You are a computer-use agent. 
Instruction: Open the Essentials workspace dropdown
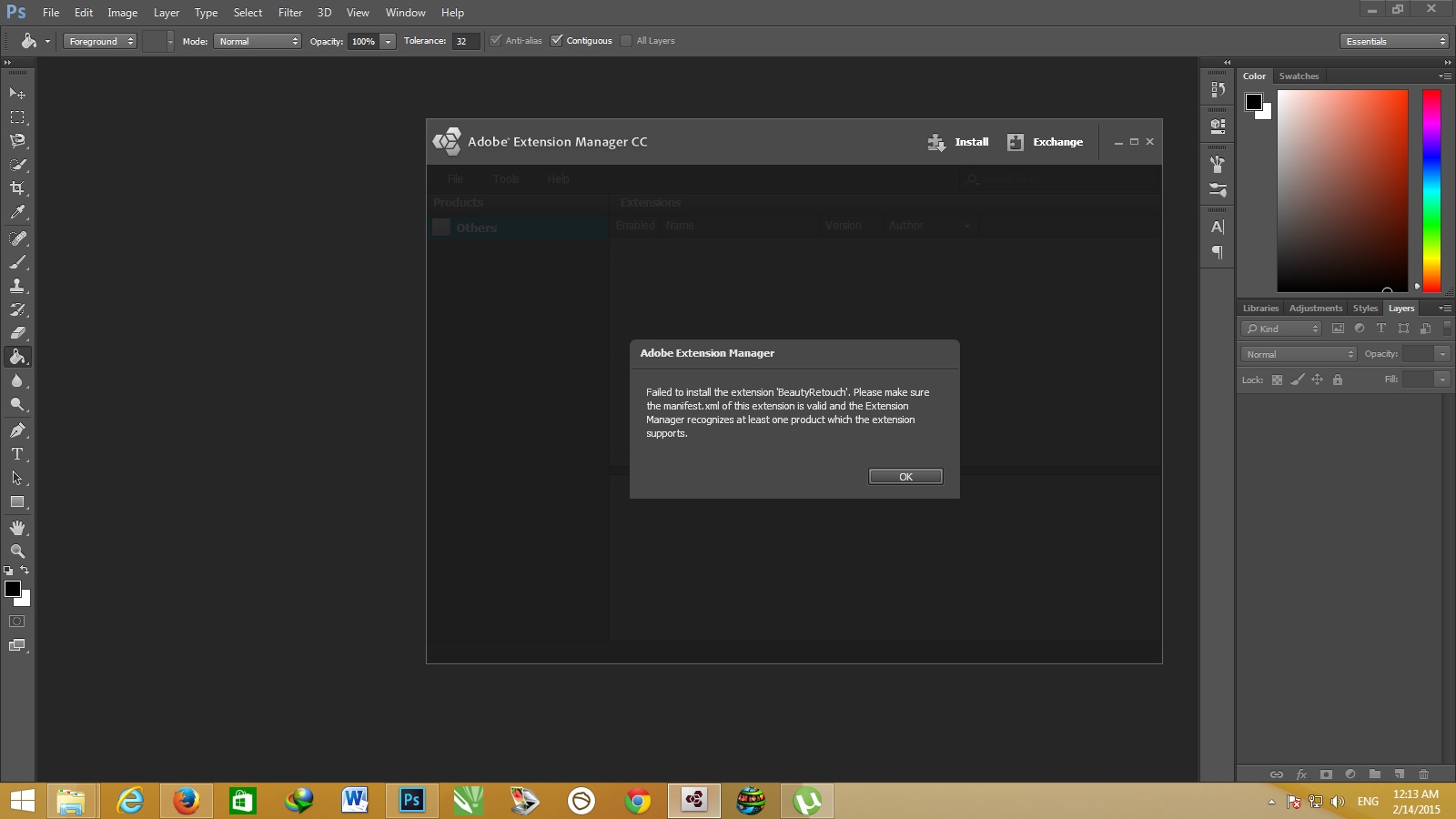[x=1394, y=41]
